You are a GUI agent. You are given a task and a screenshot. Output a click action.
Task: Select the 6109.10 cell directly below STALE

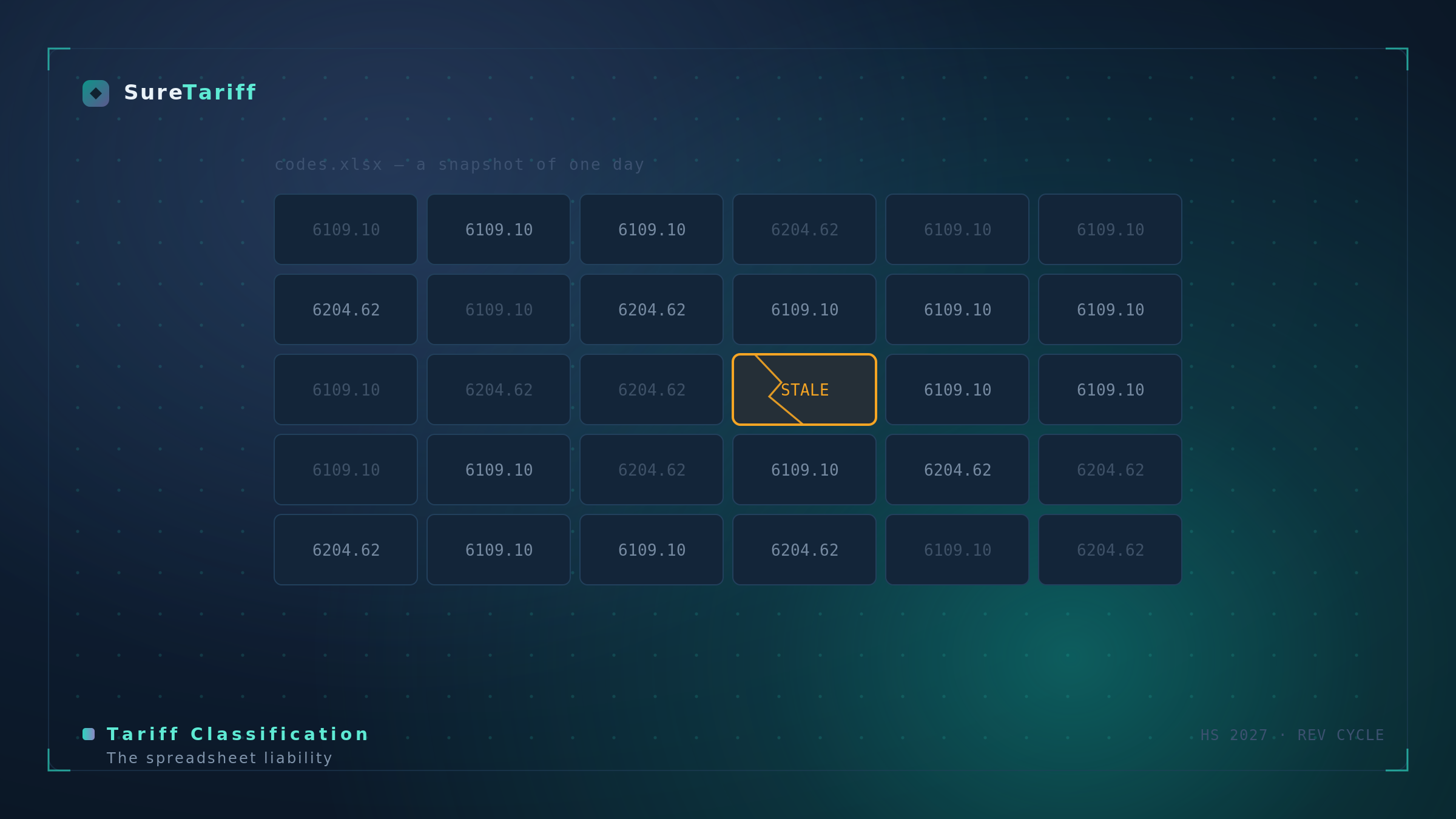(804, 470)
